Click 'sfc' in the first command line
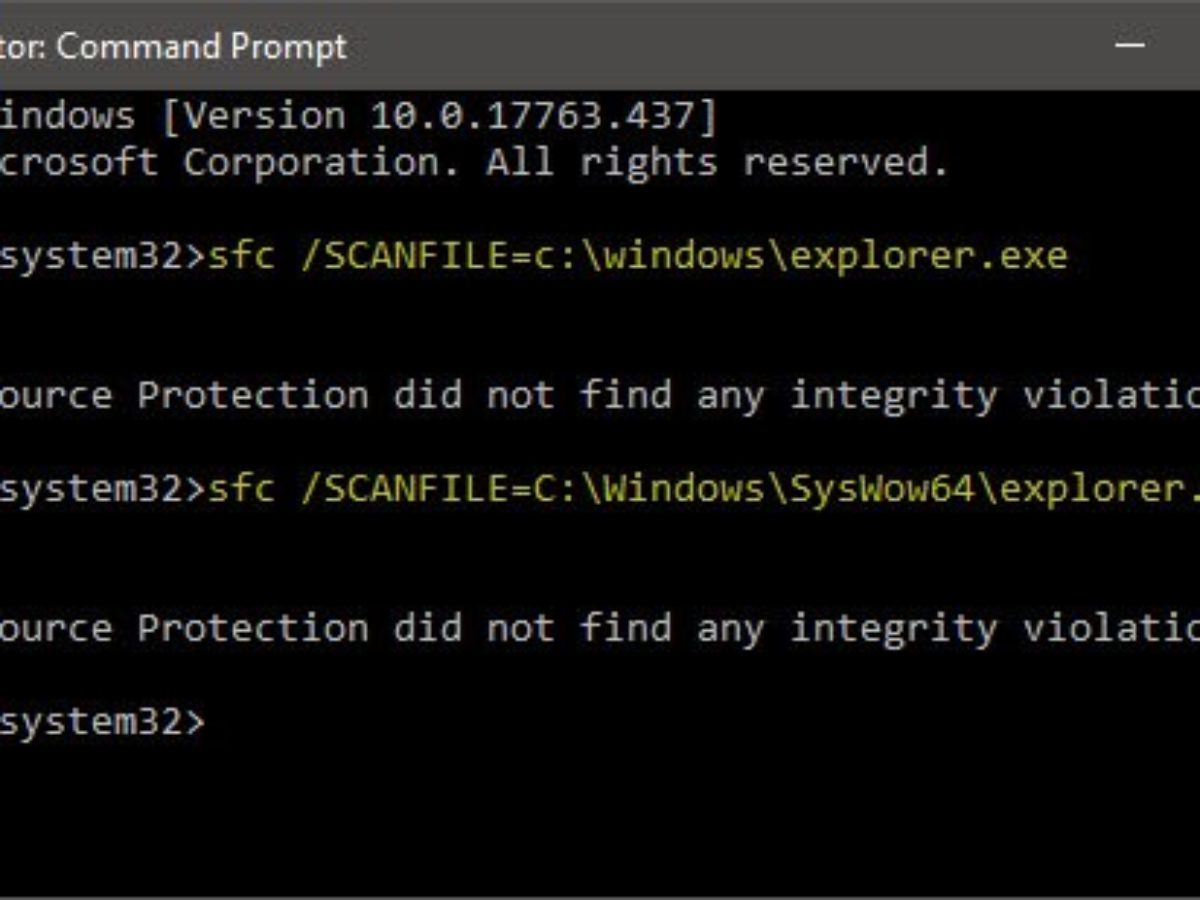This screenshot has width=1200, height=900. (240, 256)
